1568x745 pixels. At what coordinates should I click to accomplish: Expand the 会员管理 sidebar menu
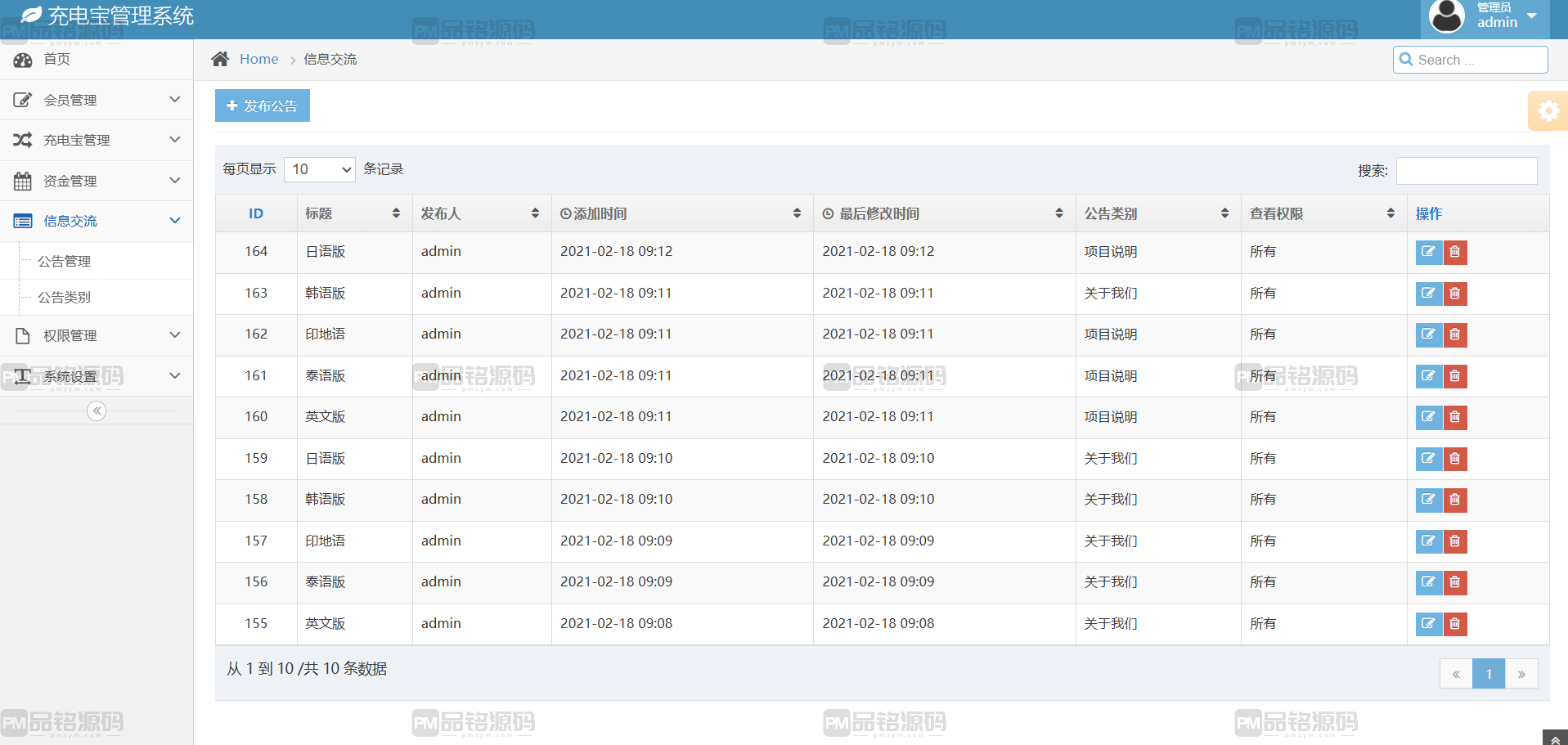pos(97,100)
